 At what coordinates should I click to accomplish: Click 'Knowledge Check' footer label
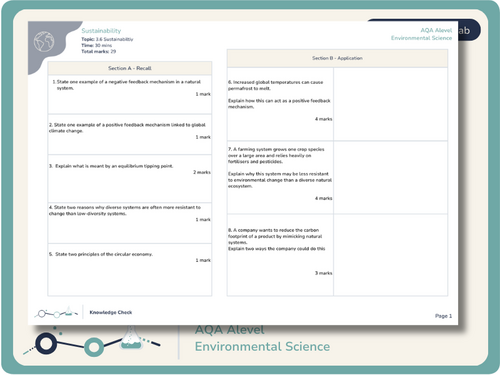coord(111,312)
